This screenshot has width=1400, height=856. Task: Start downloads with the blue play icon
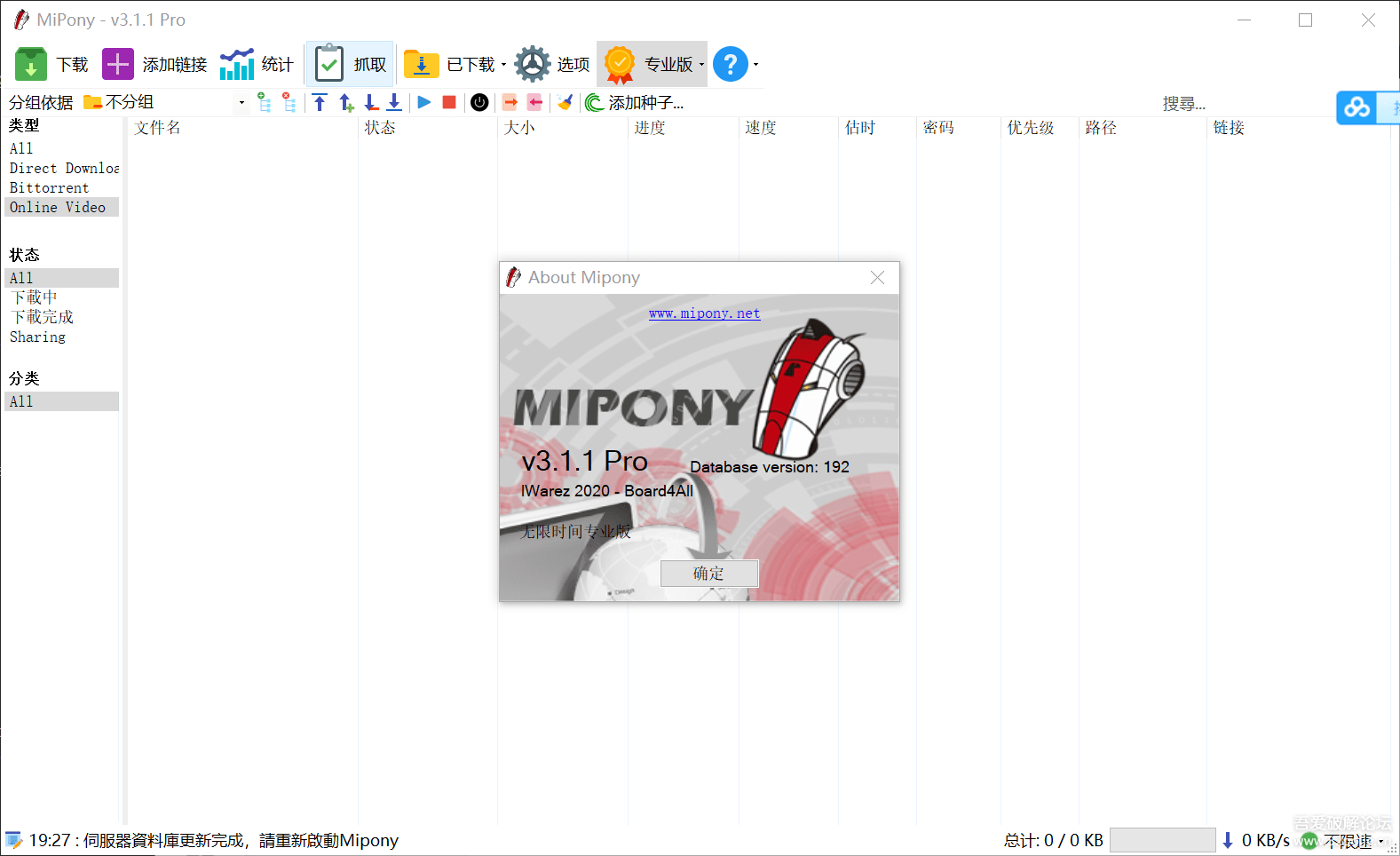pos(424,103)
